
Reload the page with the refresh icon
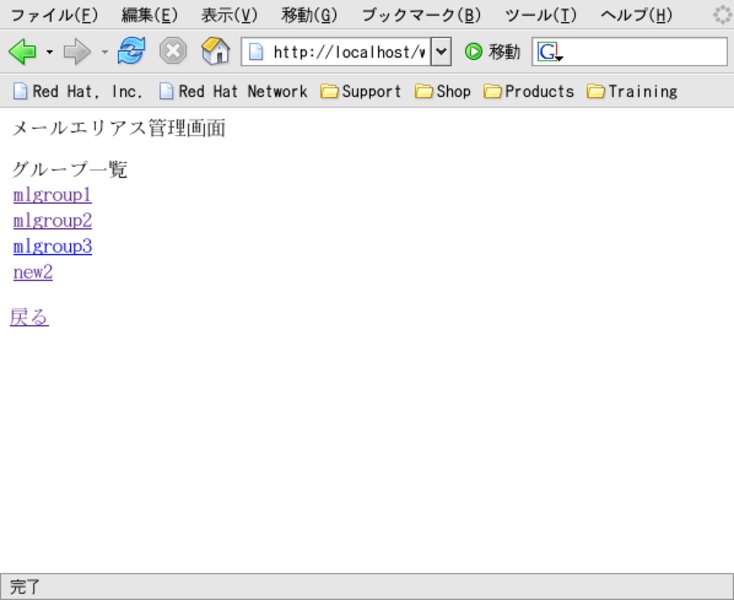tap(132, 51)
